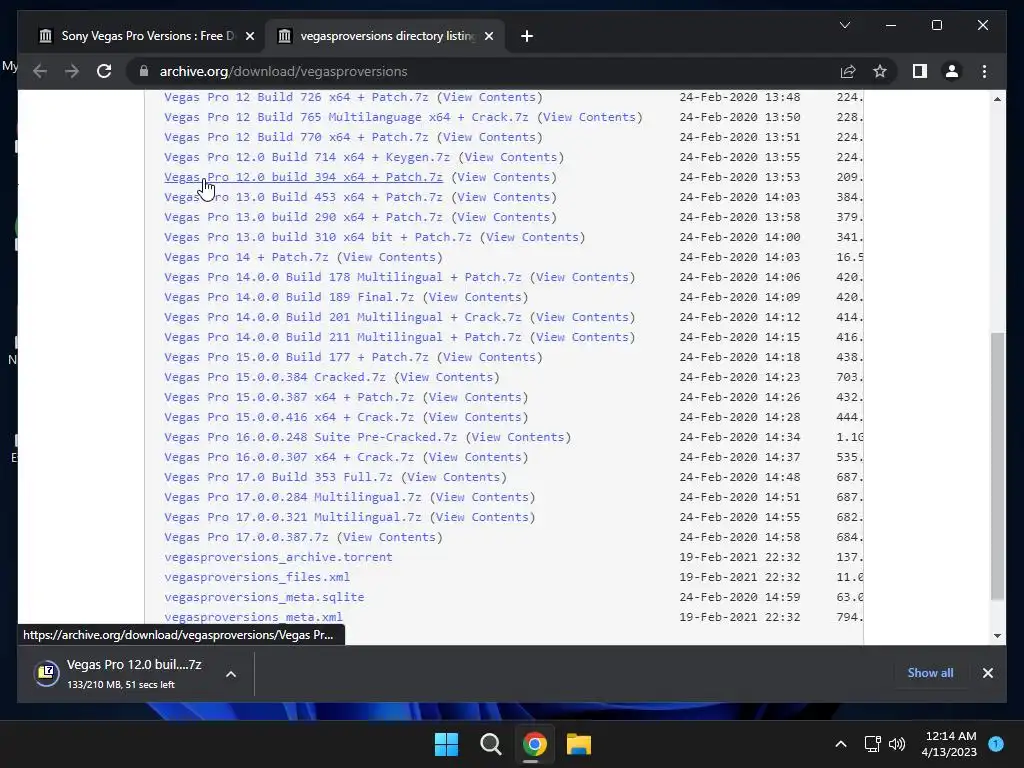
Task: Open File Explorer from taskbar
Action: pyautogui.click(x=579, y=744)
